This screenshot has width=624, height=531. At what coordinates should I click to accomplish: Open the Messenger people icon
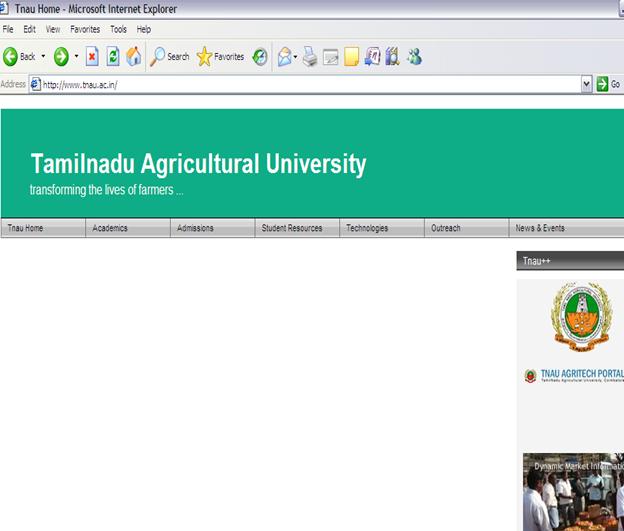pyautogui.click(x=414, y=57)
